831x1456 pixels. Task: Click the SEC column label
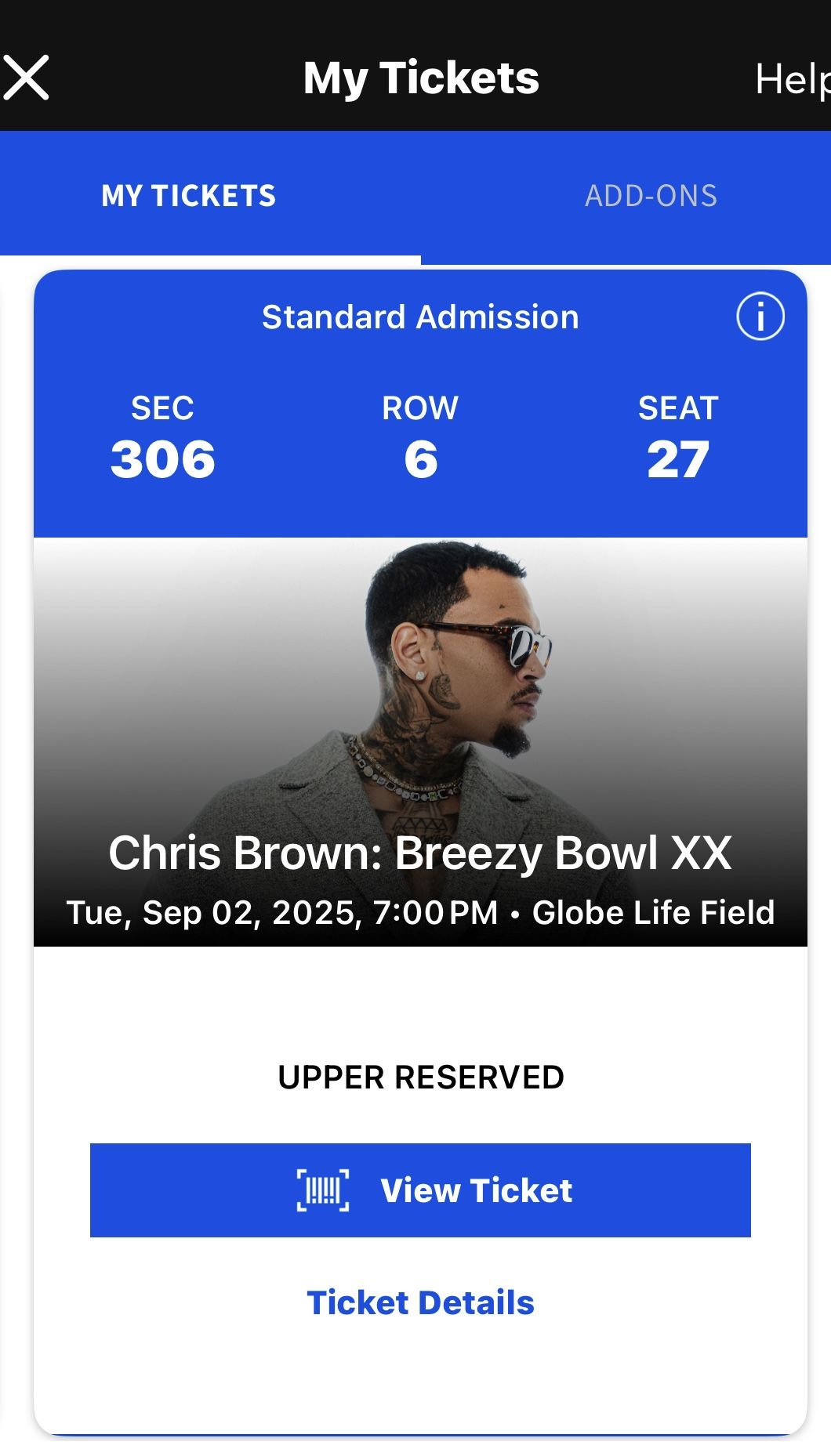pos(162,407)
